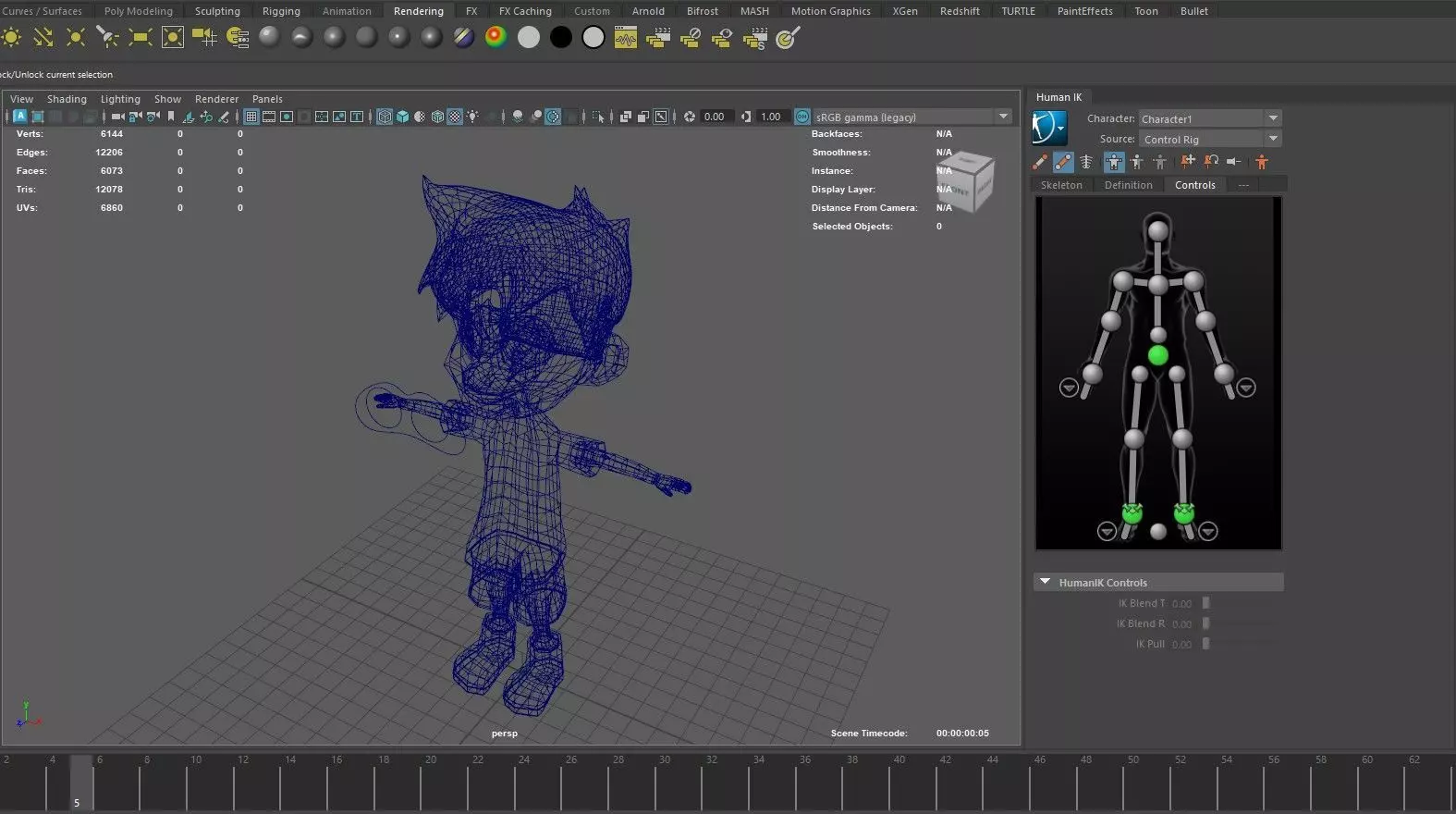This screenshot has height=814, width=1456.
Task: Select the Selection keying mode icon
Action: (1160, 162)
